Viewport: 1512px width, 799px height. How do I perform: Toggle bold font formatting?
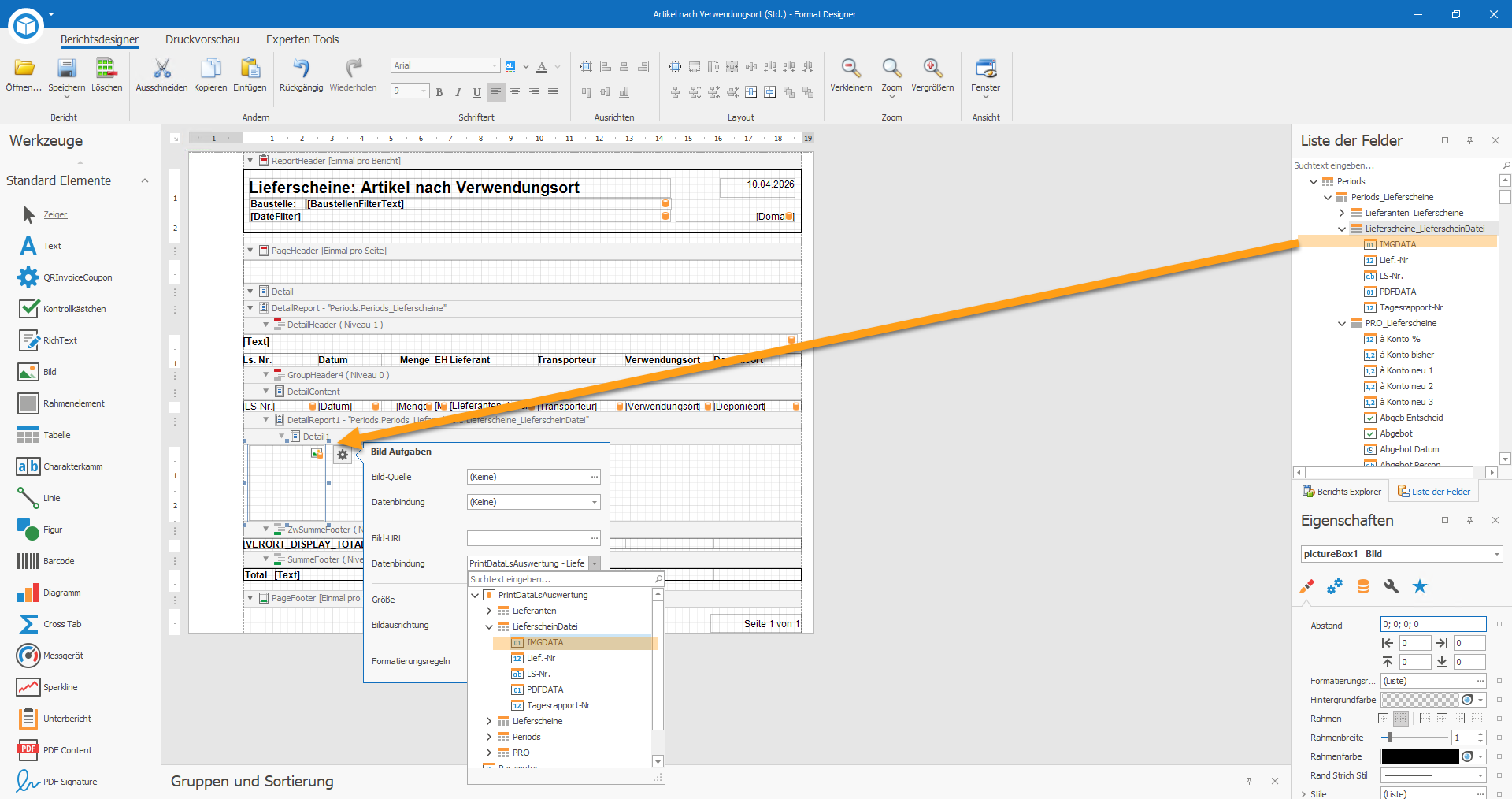pos(439,92)
